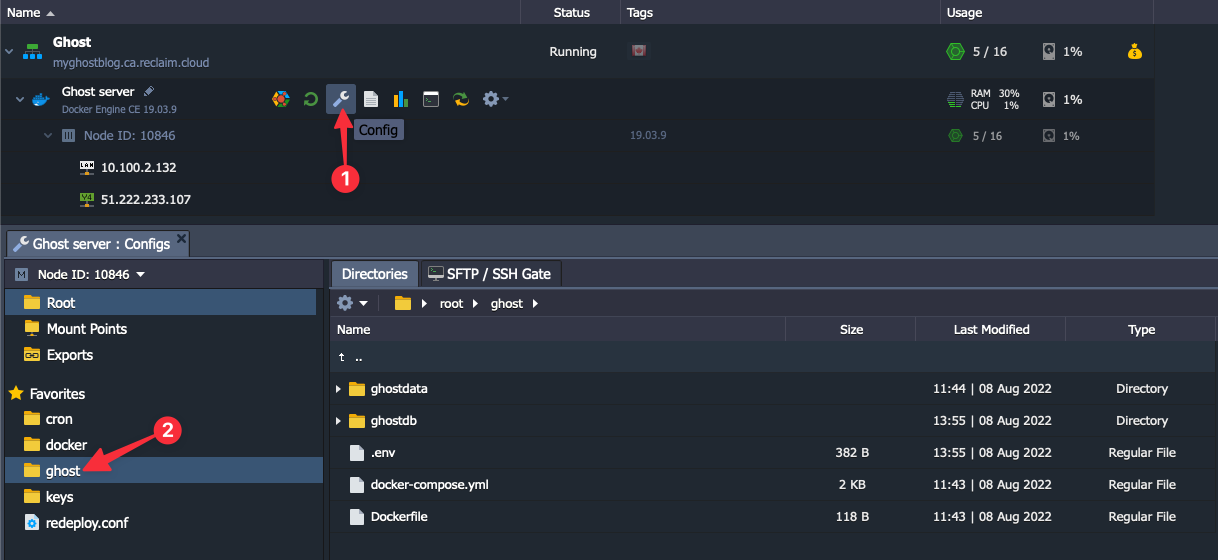Screen dimensions: 1218x560
Task: Click the Node ID 10846 container icon
Action: [x=68, y=135]
